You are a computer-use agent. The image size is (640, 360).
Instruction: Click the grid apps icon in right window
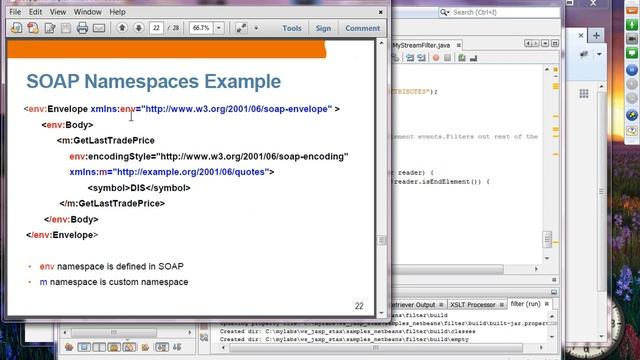[x=584, y=93]
